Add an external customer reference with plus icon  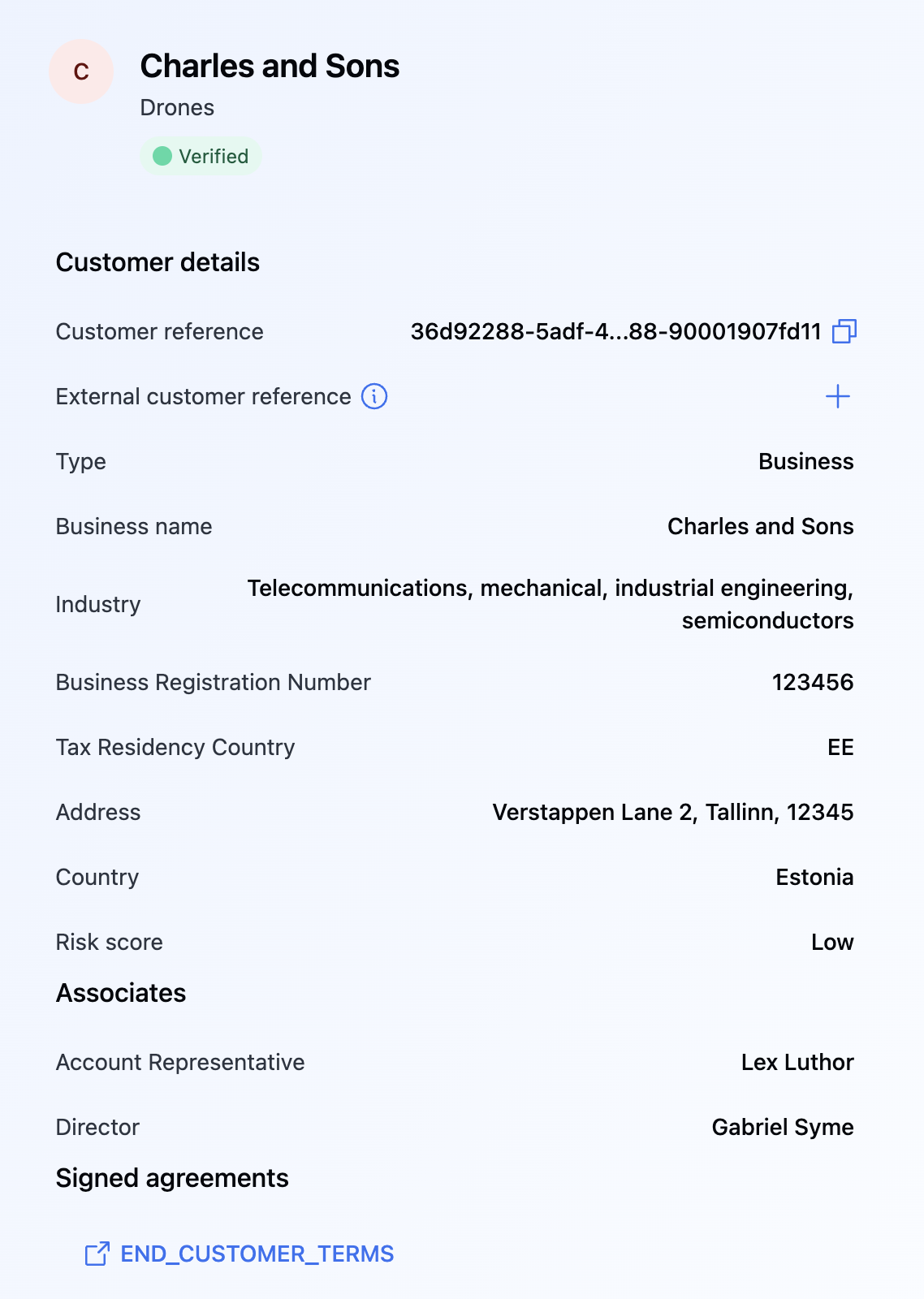[x=837, y=396]
